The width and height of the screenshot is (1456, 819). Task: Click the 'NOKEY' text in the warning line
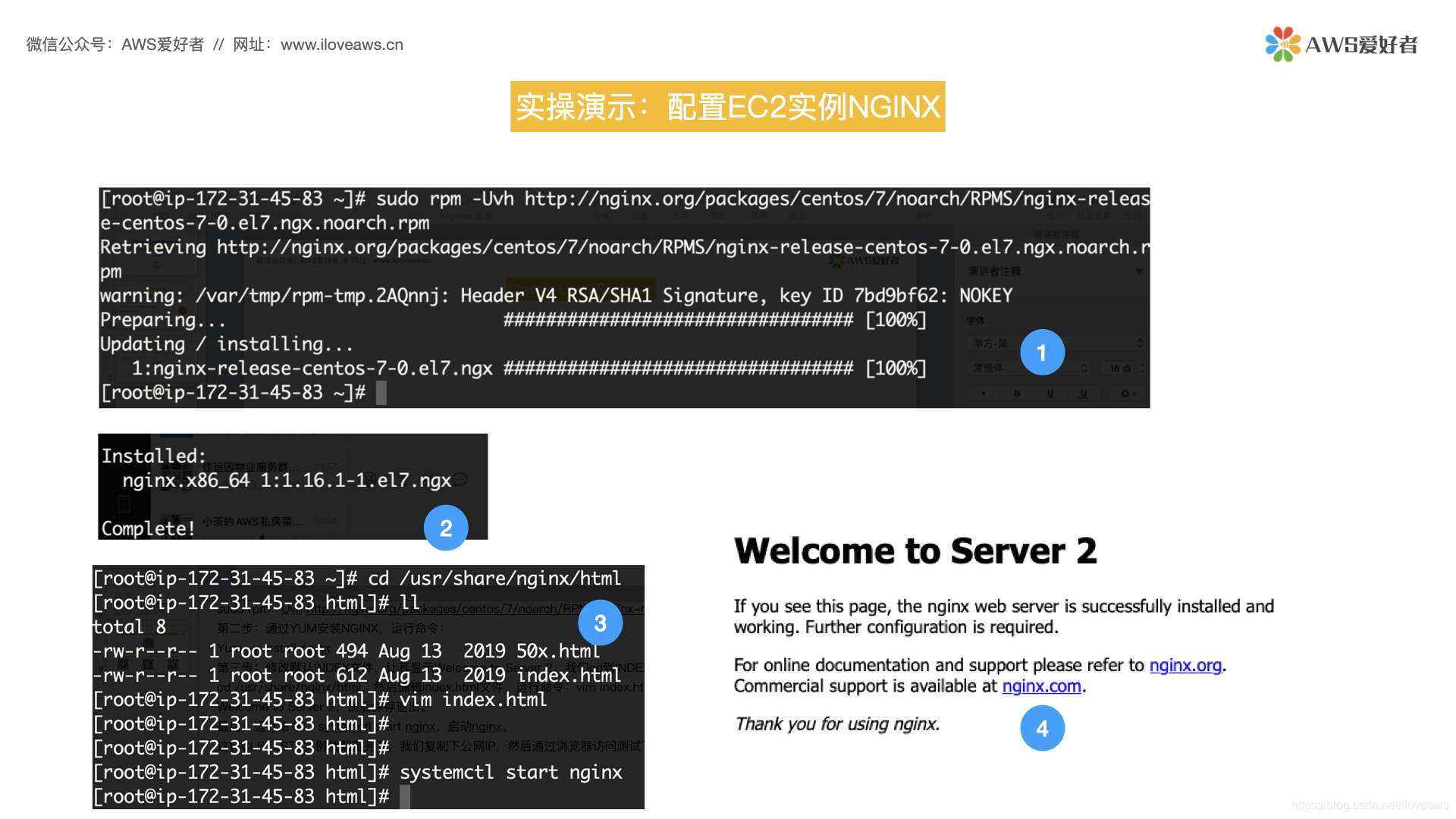(x=986, y=296)
